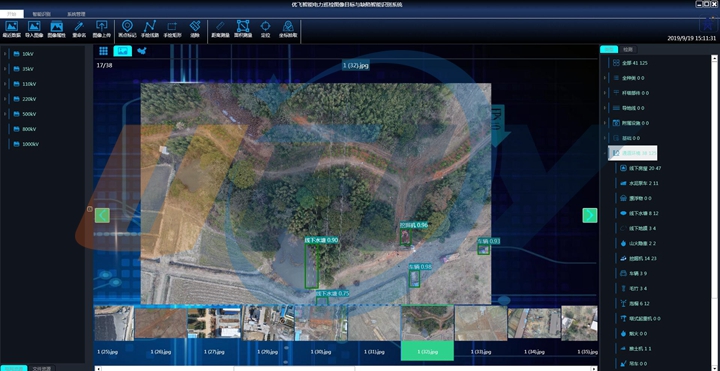Switch to the map view mode
Image resolution: width=720 pixels, height=371 pixels.
point(141,51)
